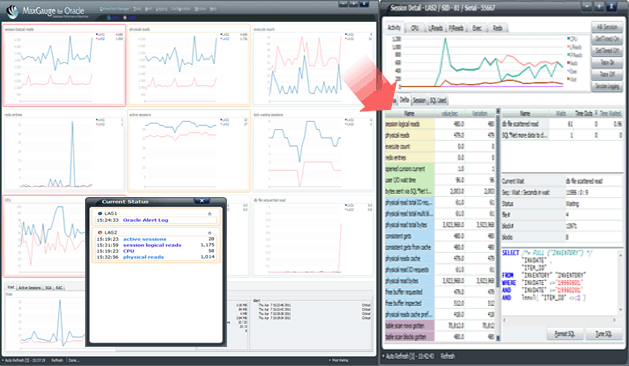Image resolution: width=629 pixels, height=366 pixels.
Task: Select the LAS2 instance icon in header
Action: click(x=125, y=18)
